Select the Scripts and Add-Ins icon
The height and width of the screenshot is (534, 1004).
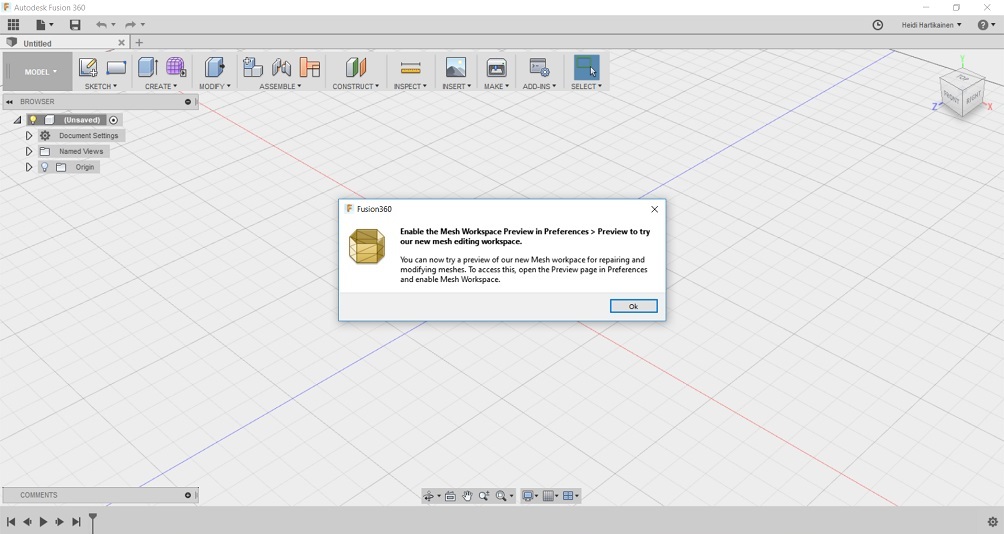click(x=539, y=67)
